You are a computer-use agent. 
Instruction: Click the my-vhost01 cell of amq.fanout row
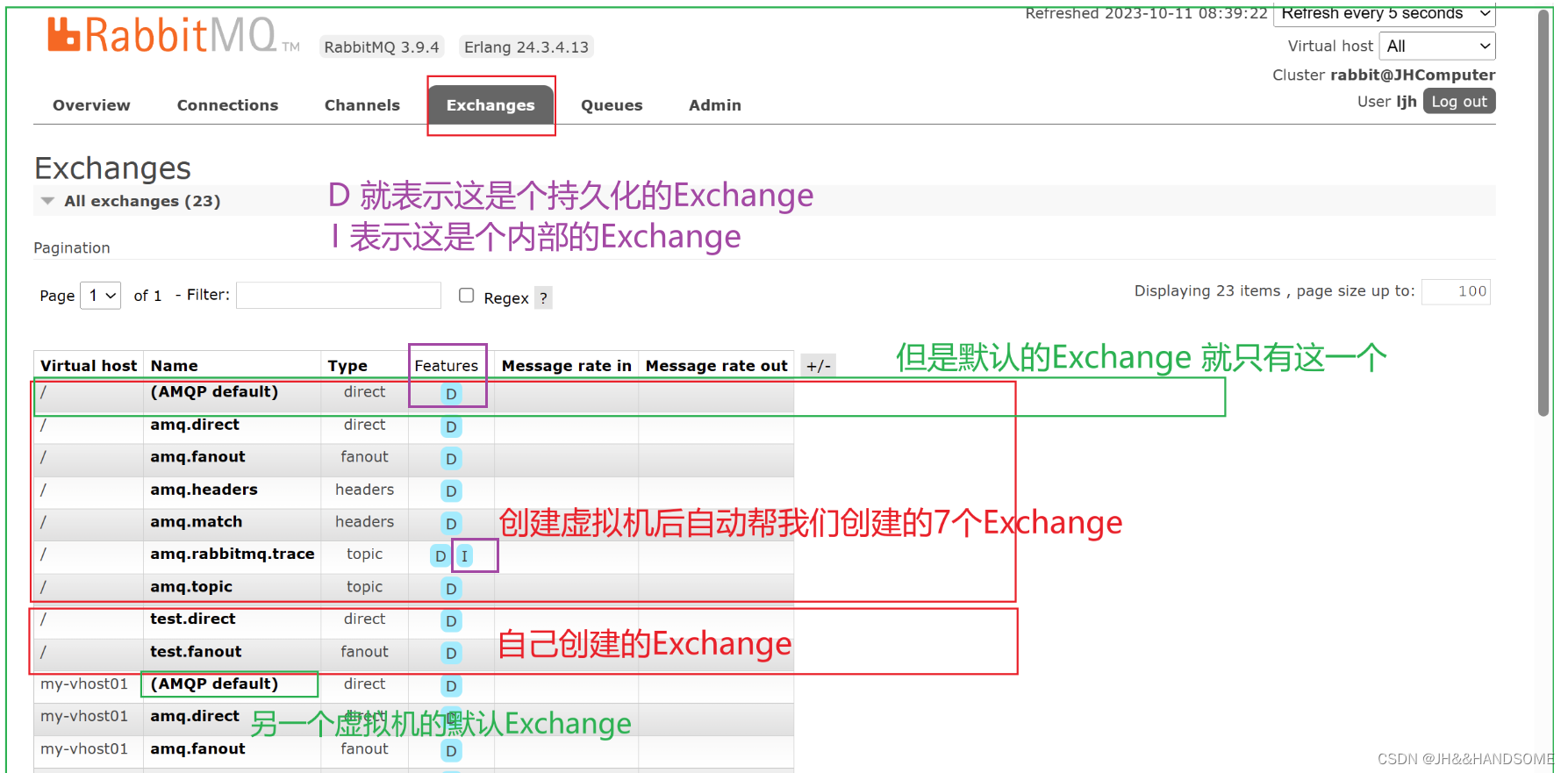click(84, 749)
